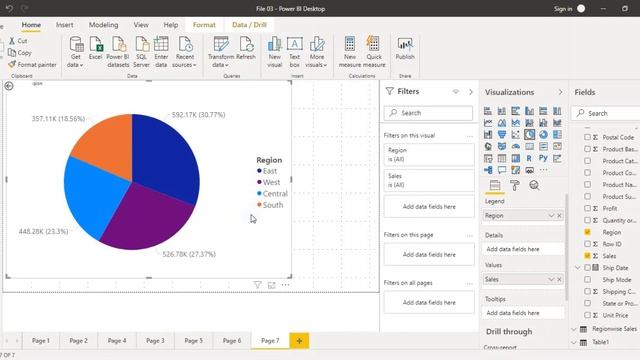640x360 pixels.
Task: Open the More visuals dropdown
Action: click(x=316, y=52)
